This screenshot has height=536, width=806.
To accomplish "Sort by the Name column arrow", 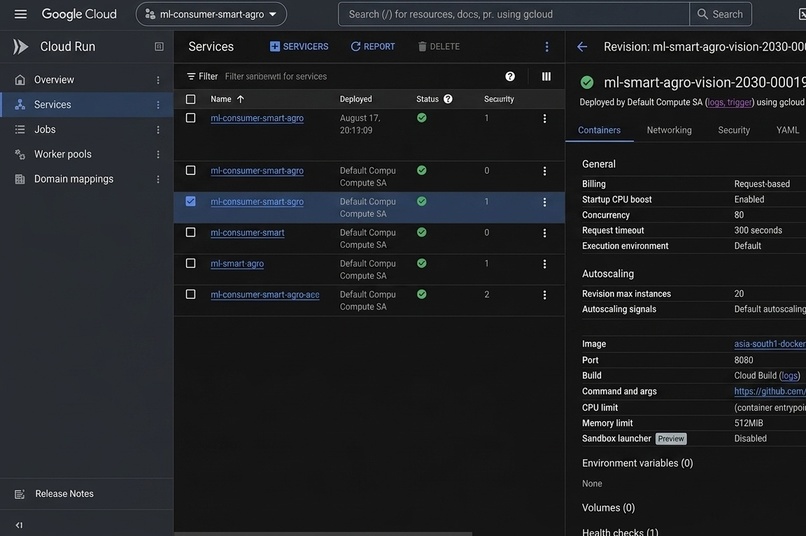I will [x=240, y=99].
